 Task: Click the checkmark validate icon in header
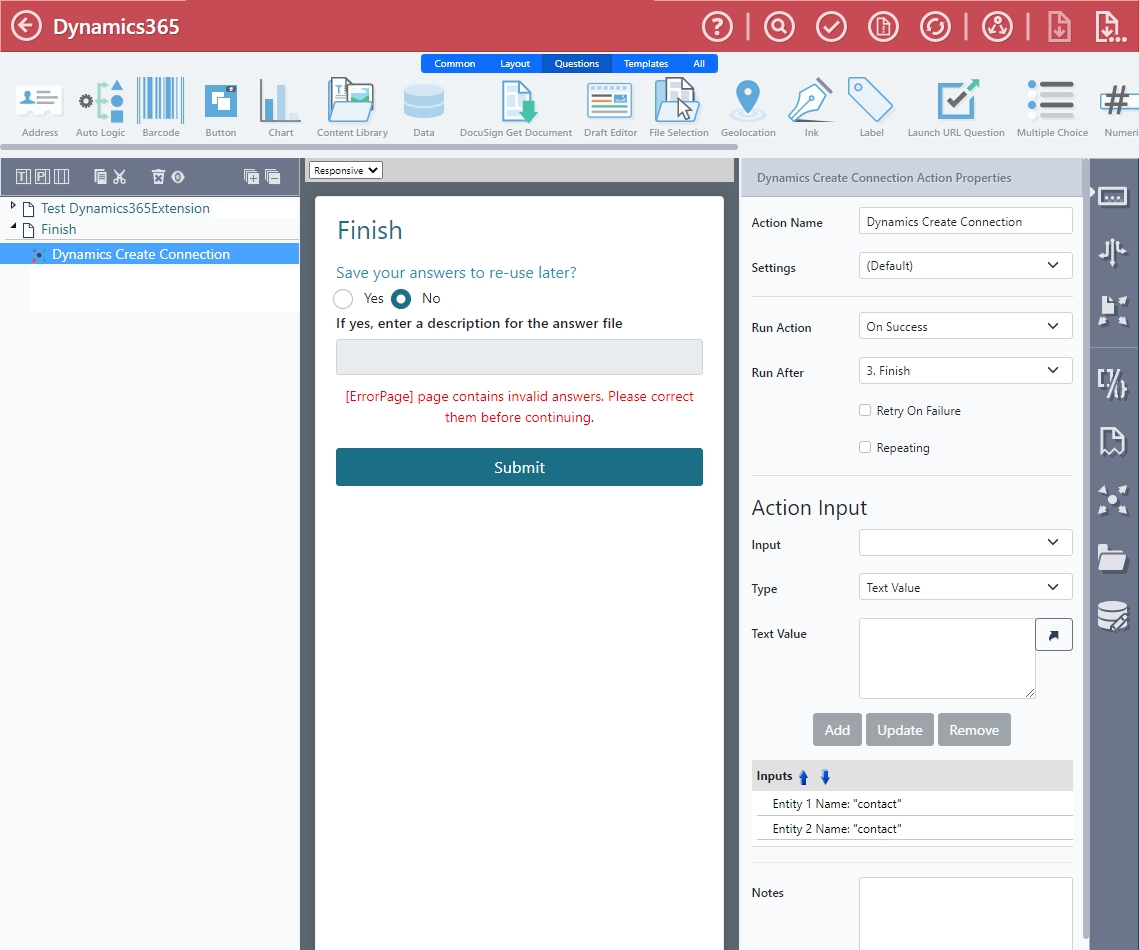pyautogui.click(x=831, y=27)
